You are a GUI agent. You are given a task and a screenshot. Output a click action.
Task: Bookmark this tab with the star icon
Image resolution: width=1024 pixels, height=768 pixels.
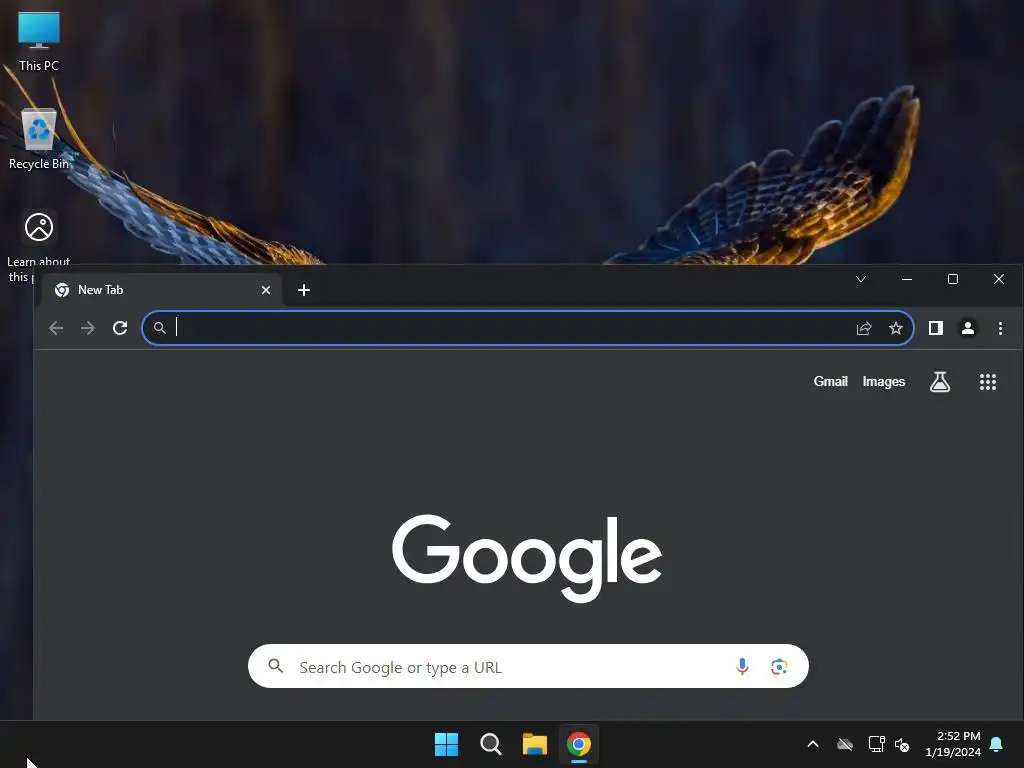[896, 328]
